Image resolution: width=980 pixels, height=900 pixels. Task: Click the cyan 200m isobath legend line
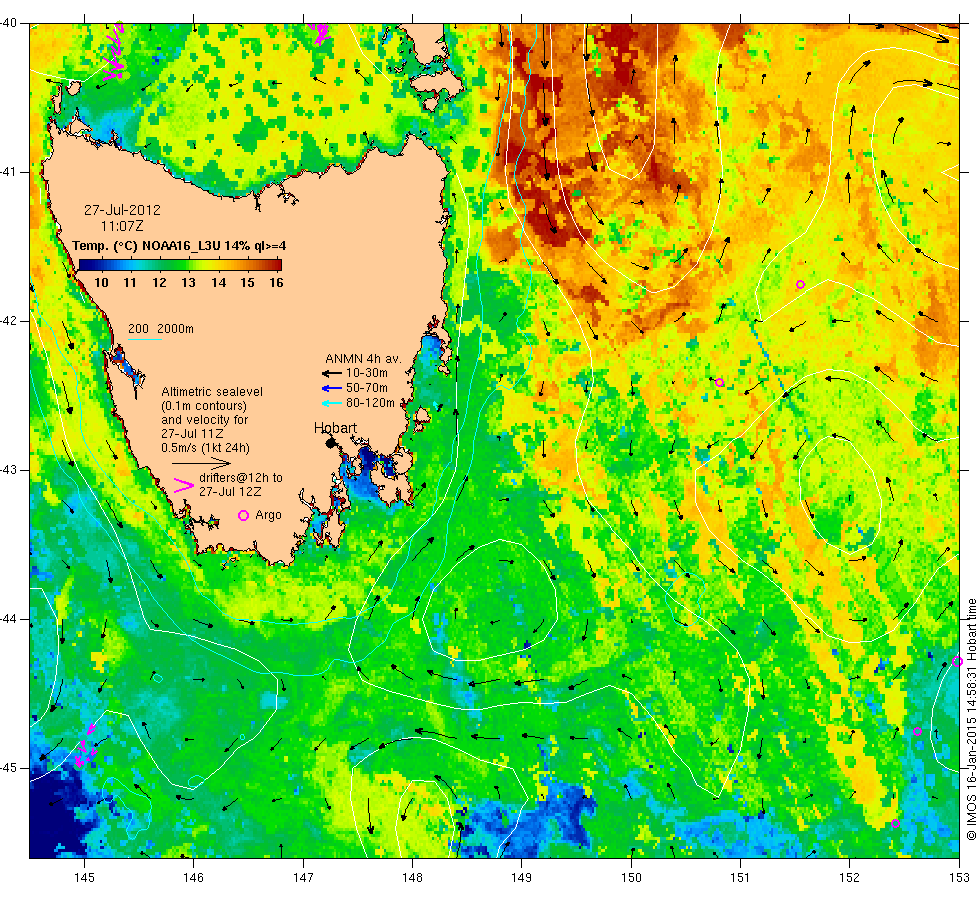click(x=145, y=339)
